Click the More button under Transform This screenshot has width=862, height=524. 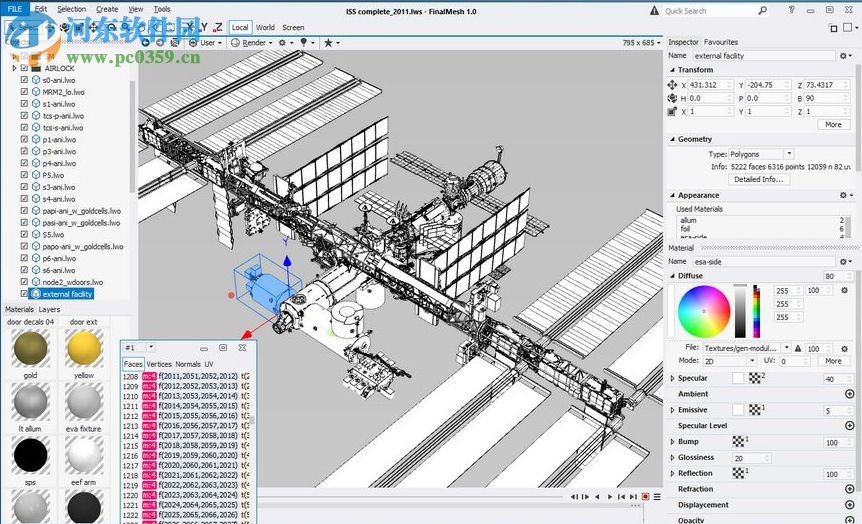(833, 125)
